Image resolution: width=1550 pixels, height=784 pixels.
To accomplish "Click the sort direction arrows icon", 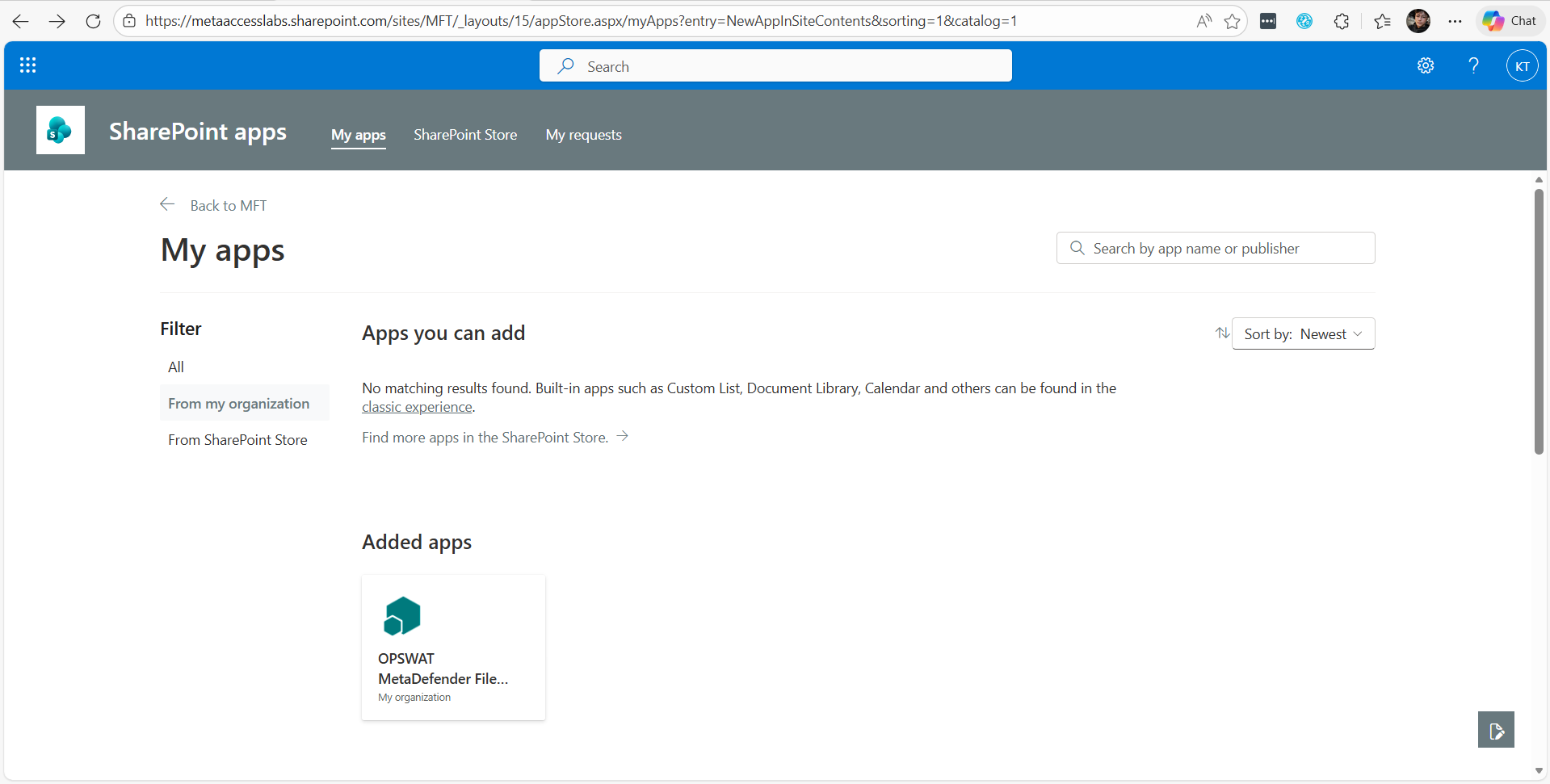I will (1222, 333).
